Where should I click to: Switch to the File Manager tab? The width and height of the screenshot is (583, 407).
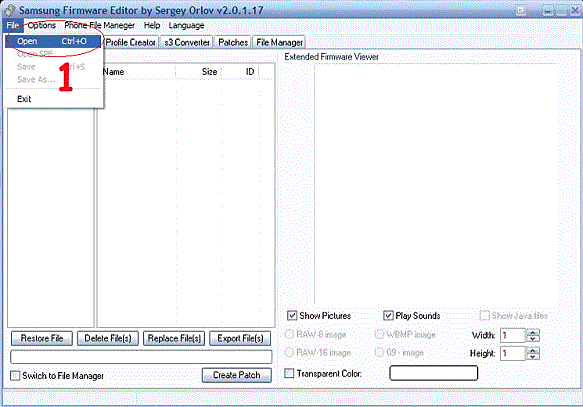tap(279, 42)
